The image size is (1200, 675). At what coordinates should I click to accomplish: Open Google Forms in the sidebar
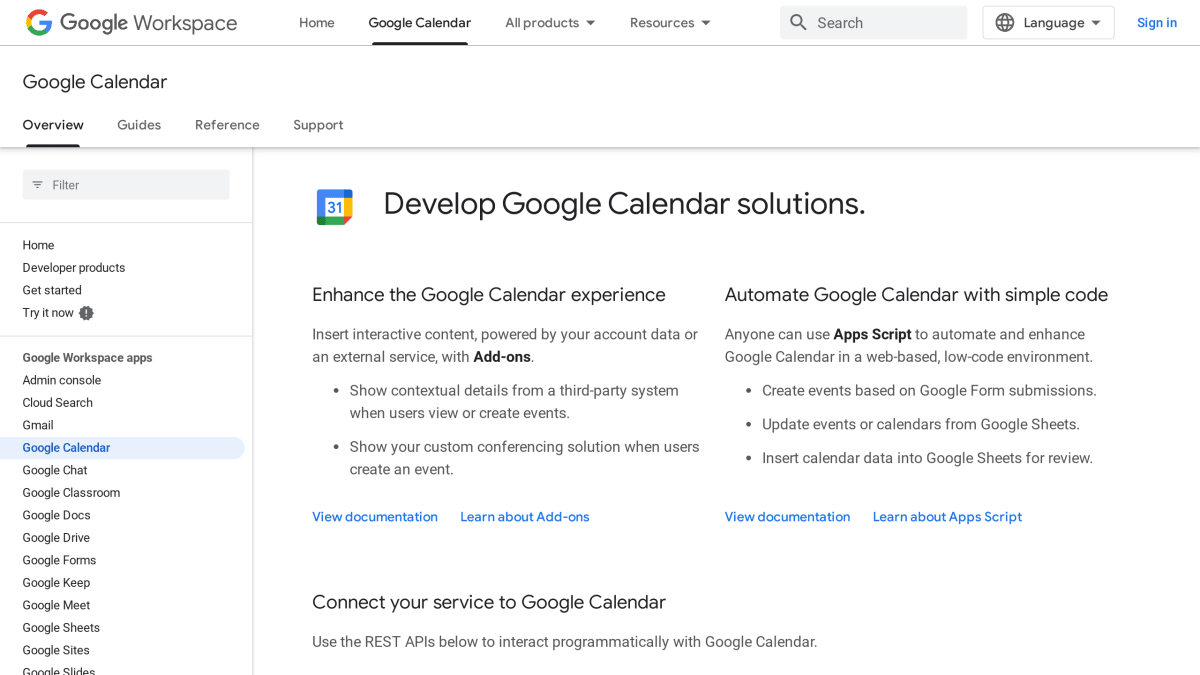(x=60, y=560)
